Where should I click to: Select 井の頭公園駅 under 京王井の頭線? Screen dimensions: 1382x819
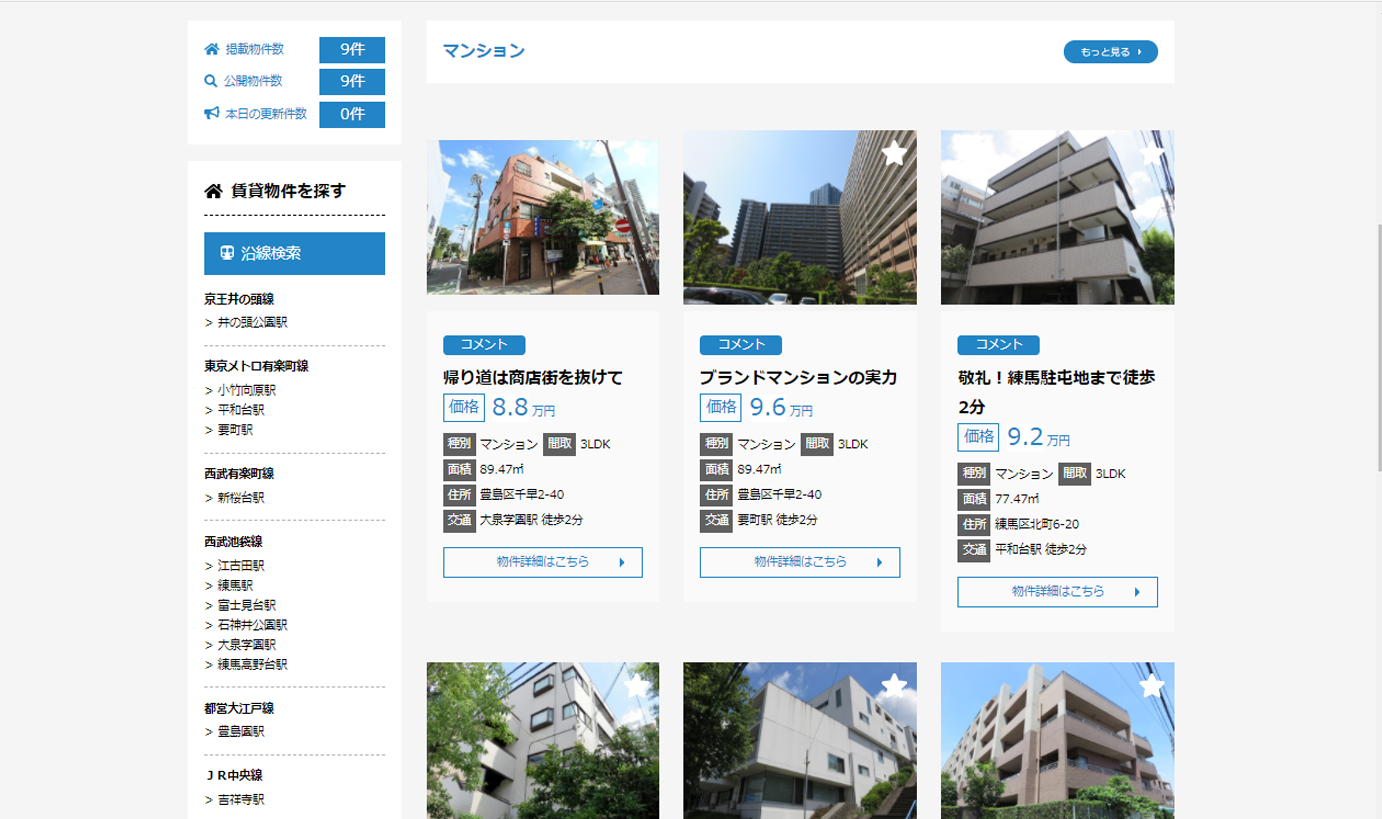click(252, 323)
